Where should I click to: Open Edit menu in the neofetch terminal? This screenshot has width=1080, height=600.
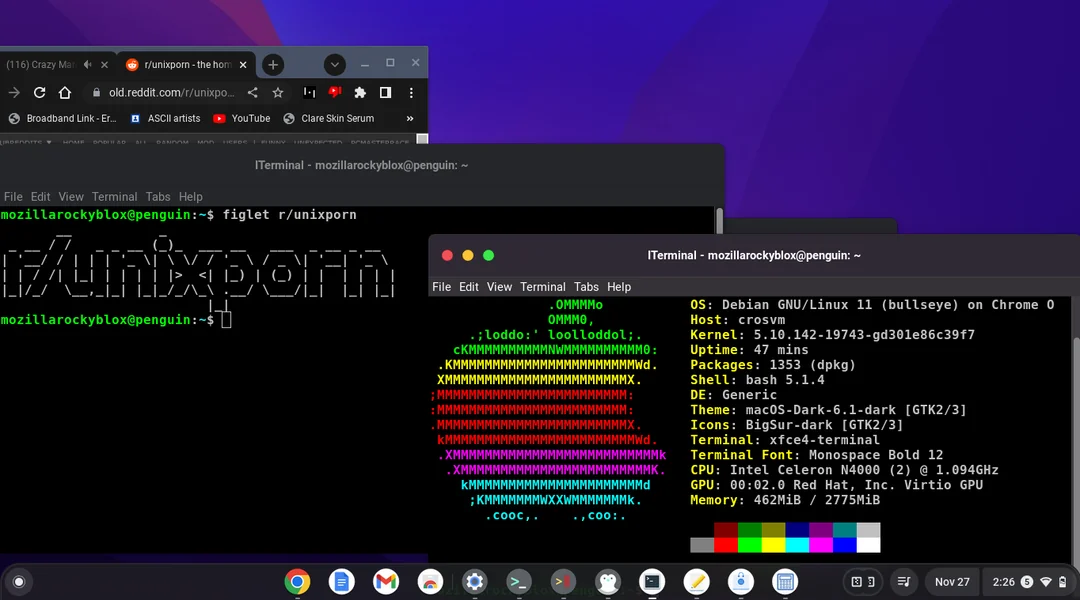(468, 287)
